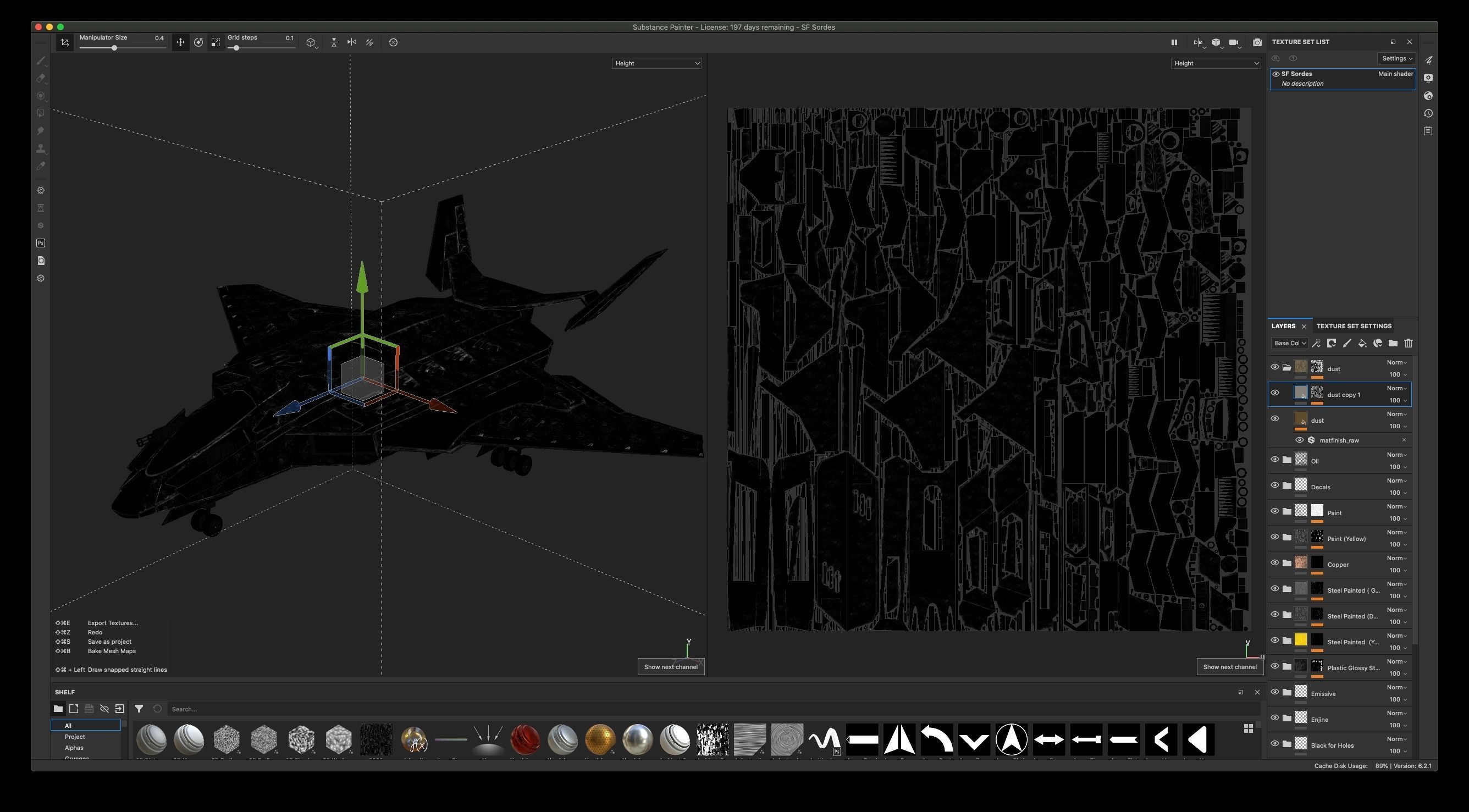Add a smart material with the layers icon
This screenshot has height=812, width=1469.
[1378, 343]
